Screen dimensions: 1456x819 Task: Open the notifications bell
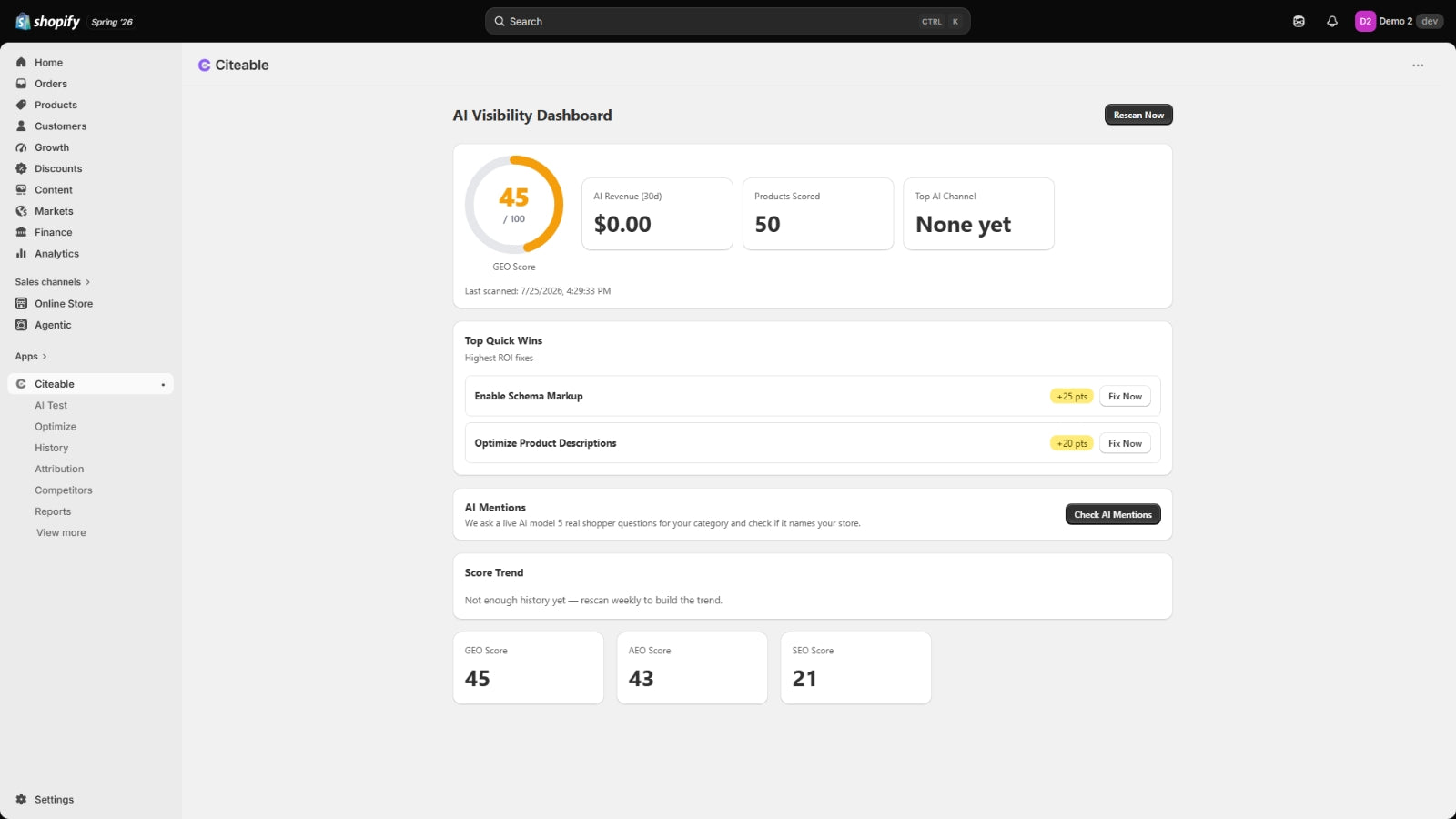(1332, 21)
